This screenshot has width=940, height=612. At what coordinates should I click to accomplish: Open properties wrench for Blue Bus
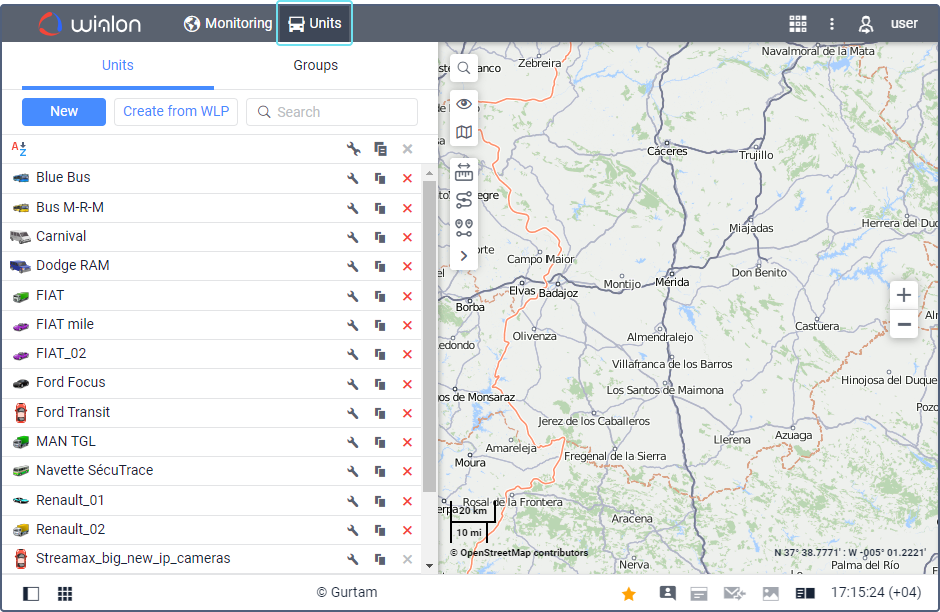click(352, 178)
